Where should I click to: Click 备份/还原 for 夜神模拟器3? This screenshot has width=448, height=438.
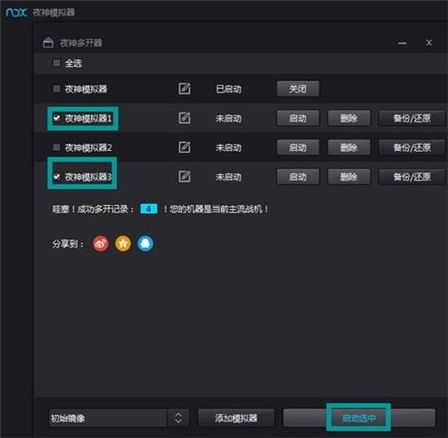pyautogui.click(x=412, y=177)
